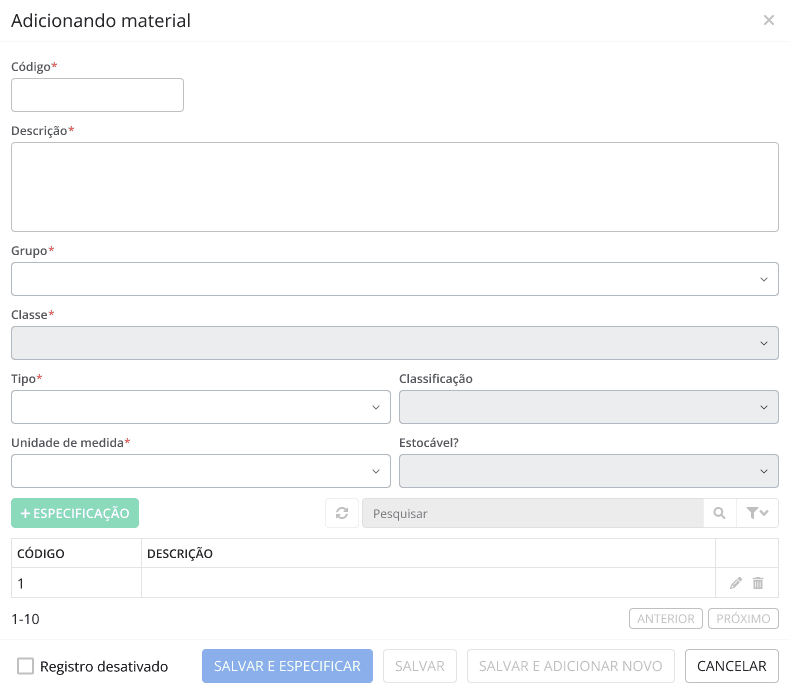This screenshot has width=790, height=690.
Task: Expand the Classificação dropdown
Action: coord(588,407)
